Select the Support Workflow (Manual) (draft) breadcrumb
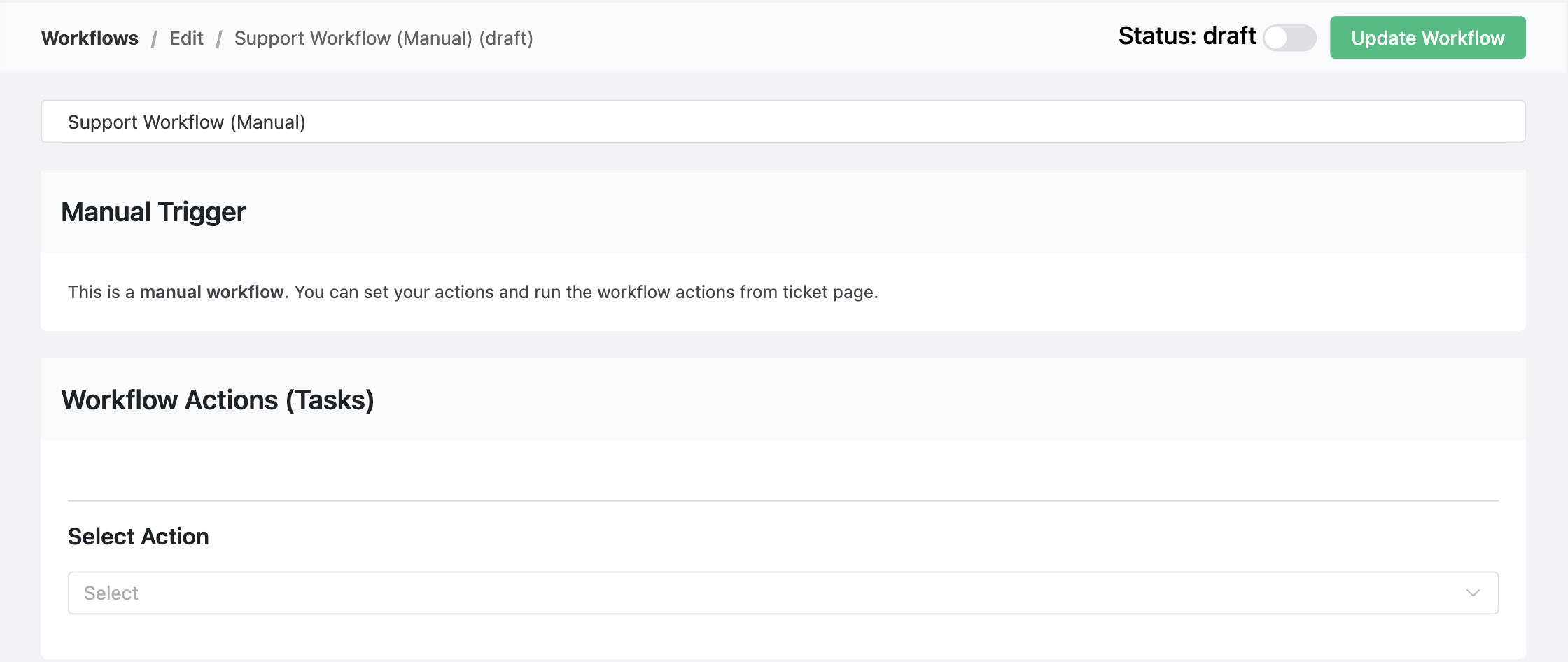This screenshot has width=1568, height=662. (384, 38)
